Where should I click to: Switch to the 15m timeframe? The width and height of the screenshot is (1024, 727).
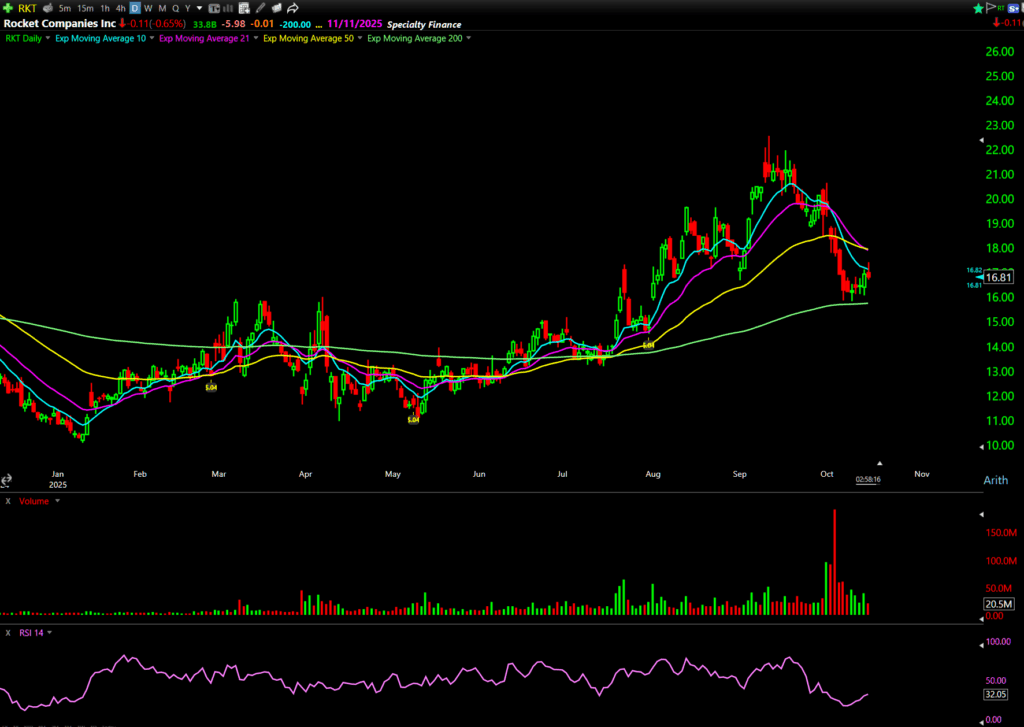tap(85, 8)
